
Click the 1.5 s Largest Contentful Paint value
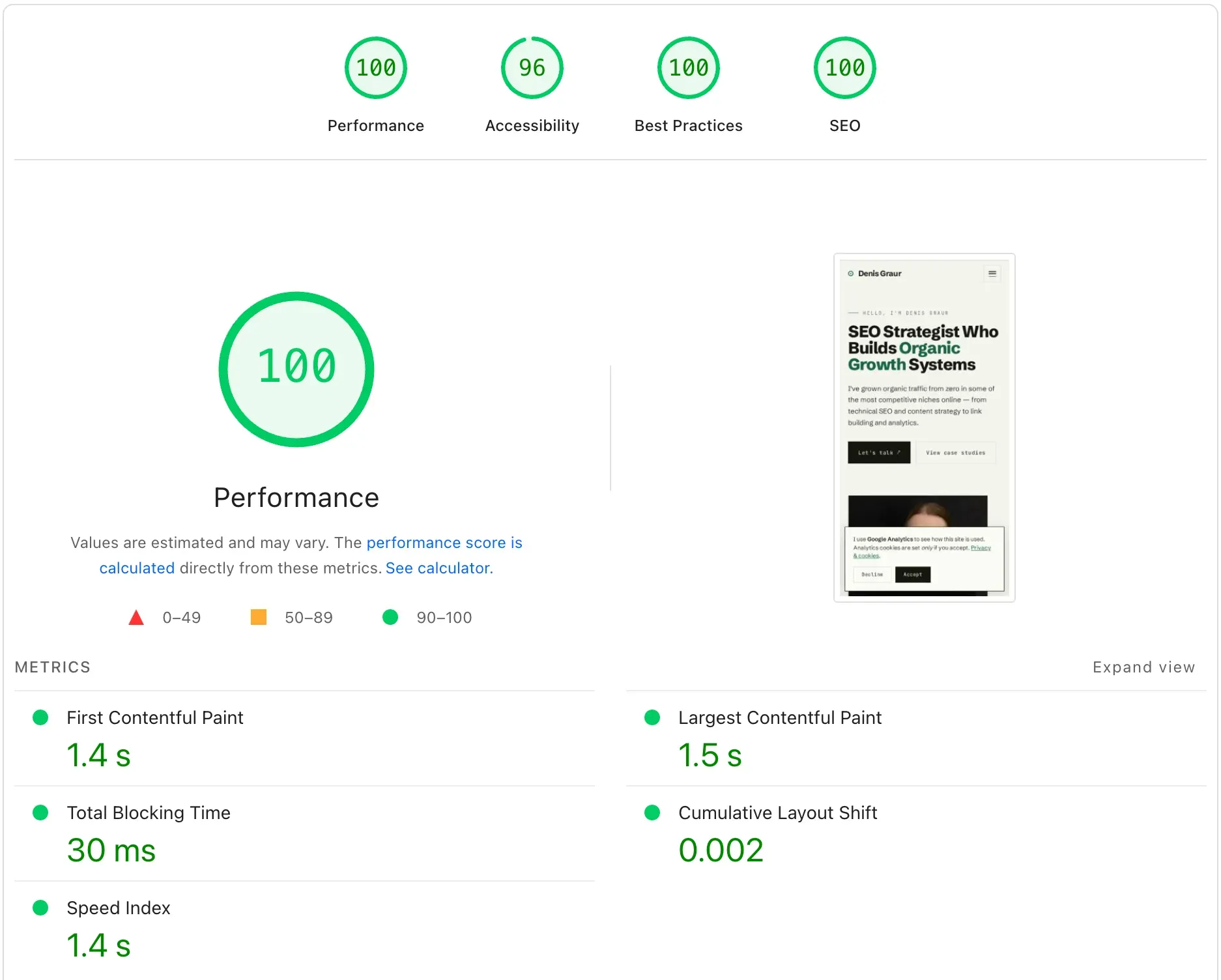[x=710, y=755]
